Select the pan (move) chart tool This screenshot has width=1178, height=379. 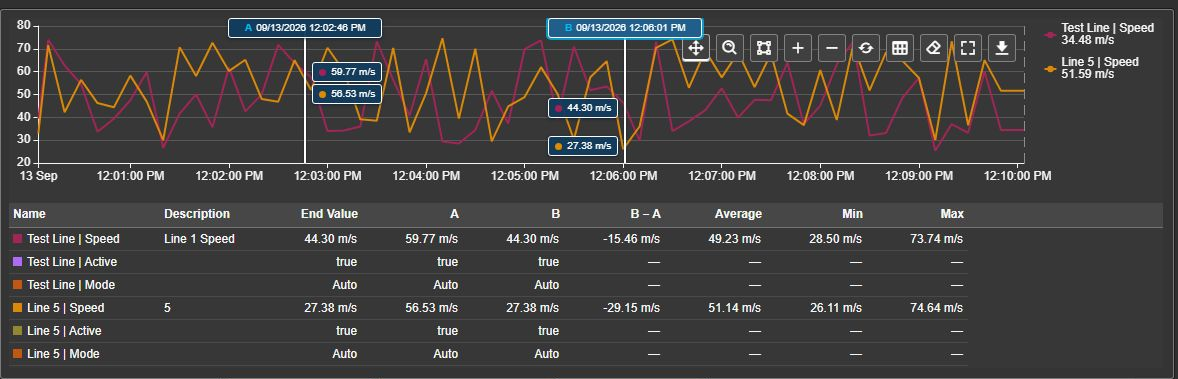coord(696,48)
